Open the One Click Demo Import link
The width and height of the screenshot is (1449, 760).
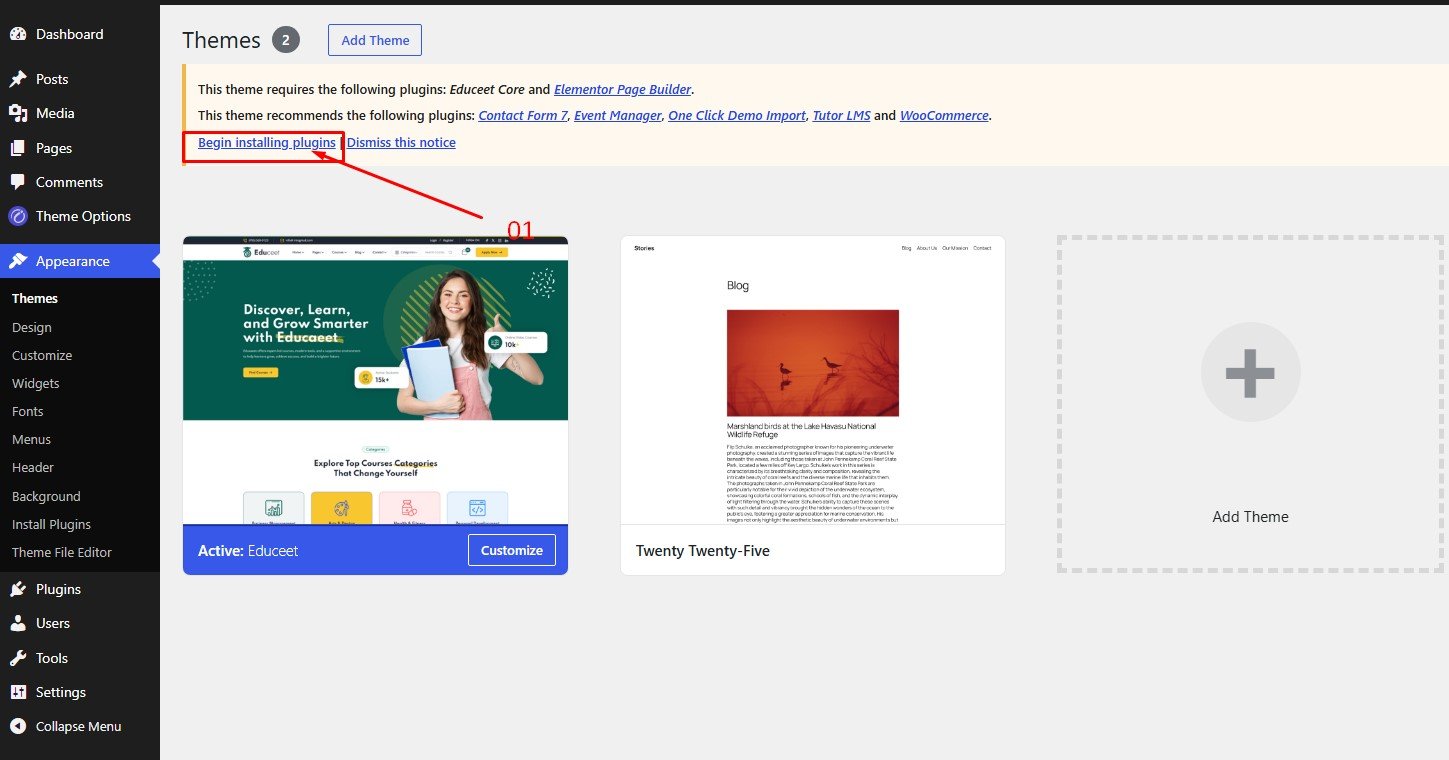pos(737,115)
